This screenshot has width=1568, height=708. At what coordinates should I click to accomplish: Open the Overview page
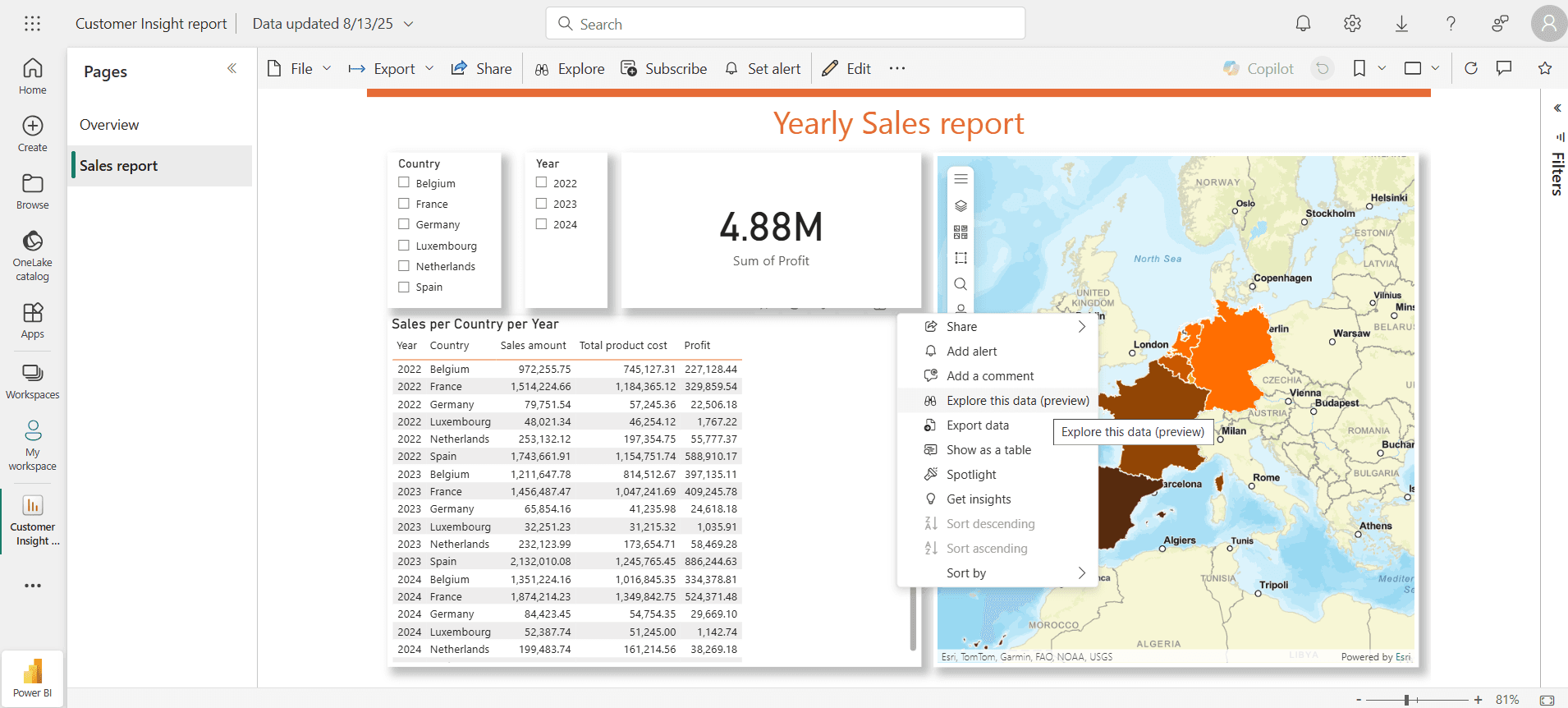160,125
